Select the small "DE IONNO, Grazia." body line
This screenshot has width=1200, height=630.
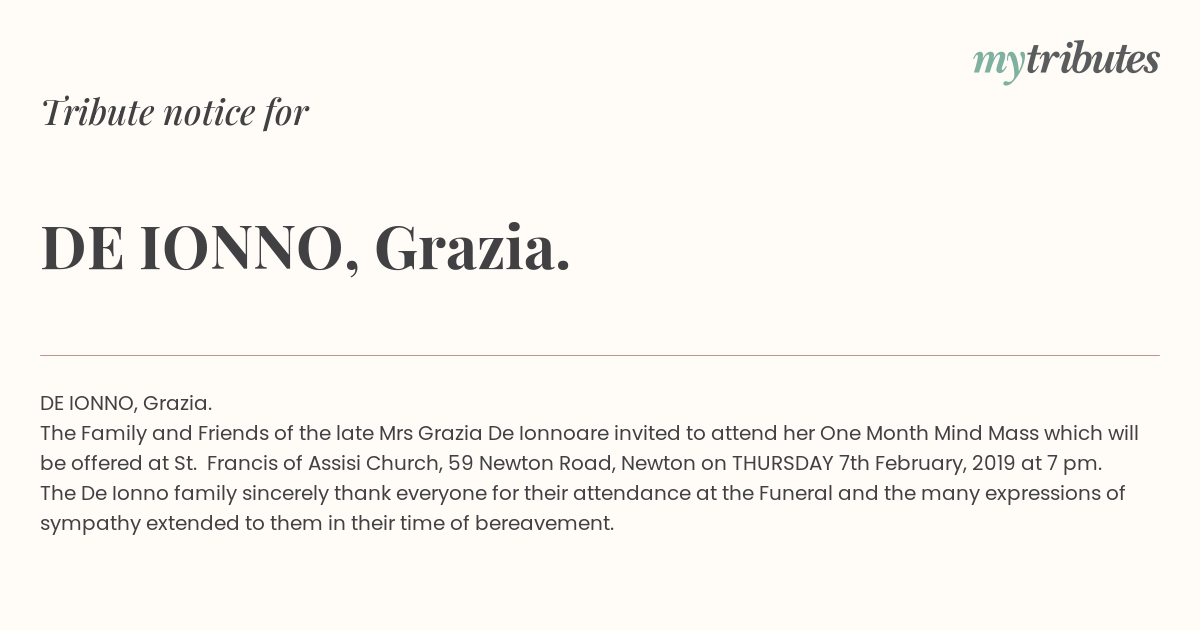pyautogui.click(x=126, y=404)
